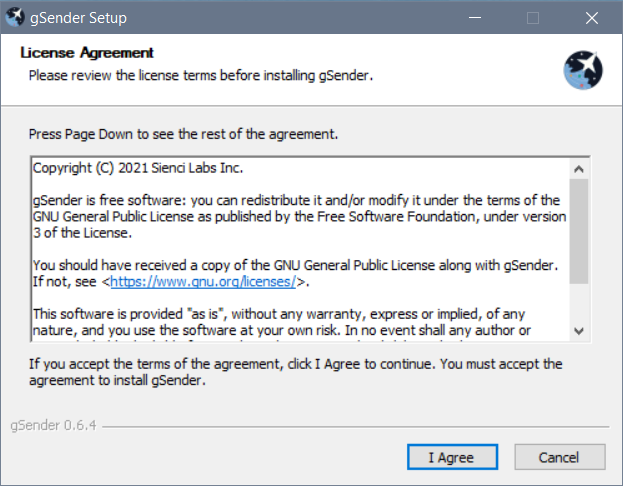Screen dimensions: 623x486
Task: Click the gSender 0.6.4 version label
Action: click(x=53, y=426)
